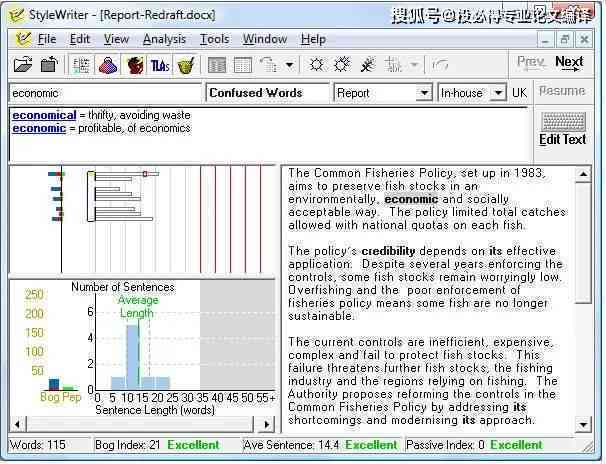Click the UK language label
This screenshot has height=464, width=606.
point(519,93)
